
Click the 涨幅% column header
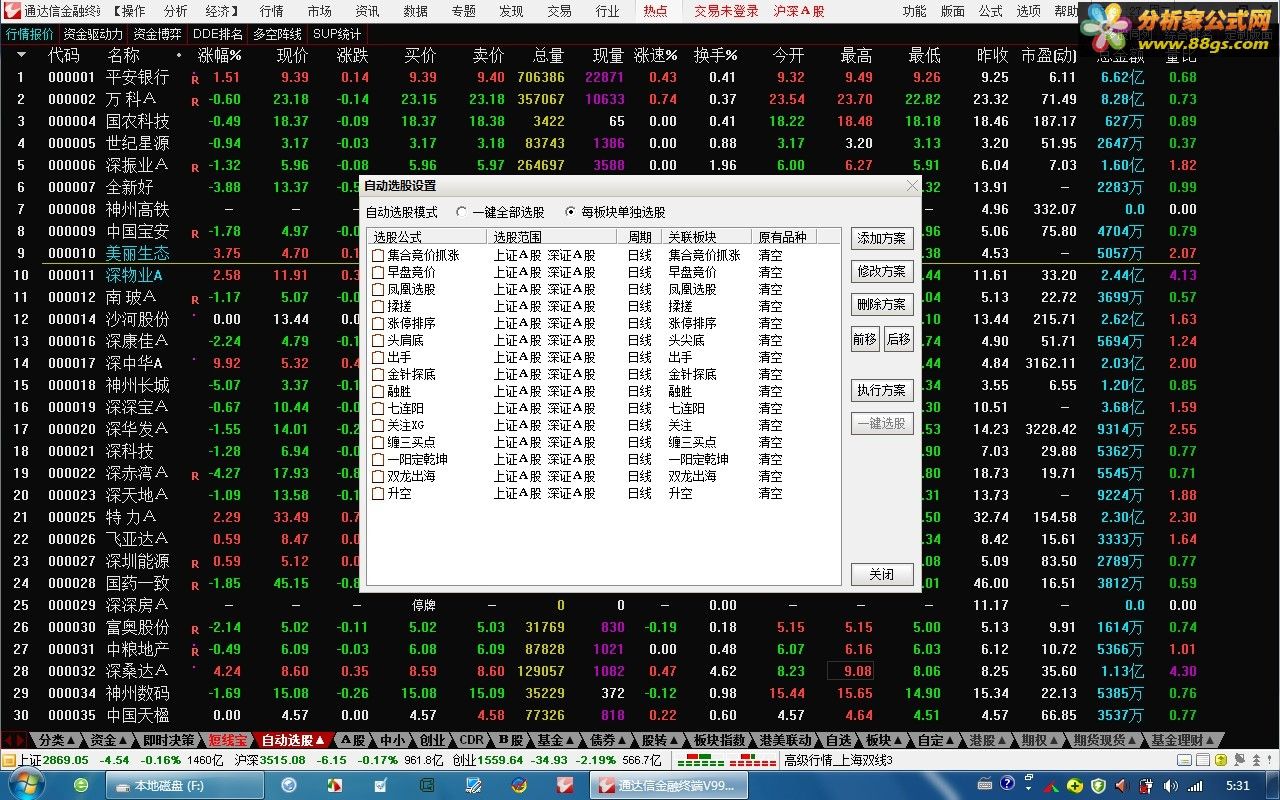(x=219, y=56)
